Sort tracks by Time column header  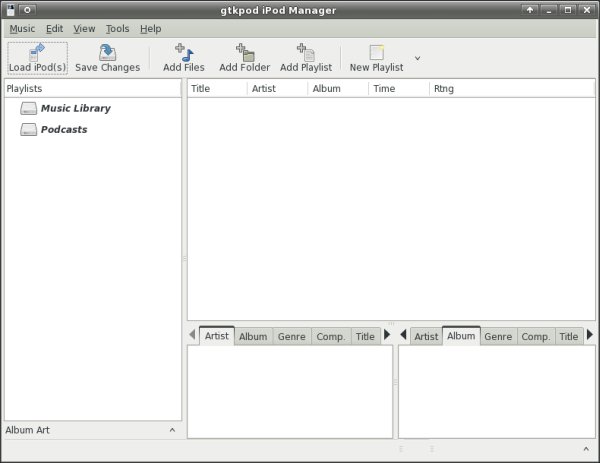click(399, 88)
